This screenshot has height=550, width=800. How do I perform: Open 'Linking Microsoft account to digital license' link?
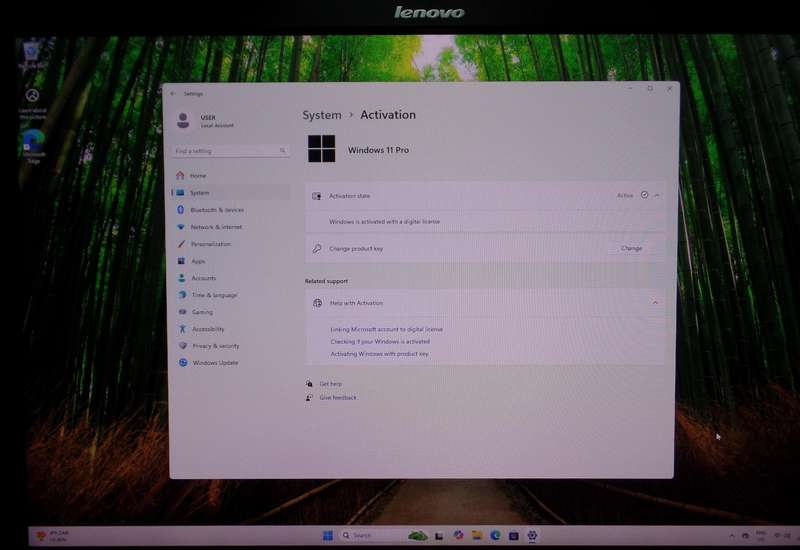point(387,329)
